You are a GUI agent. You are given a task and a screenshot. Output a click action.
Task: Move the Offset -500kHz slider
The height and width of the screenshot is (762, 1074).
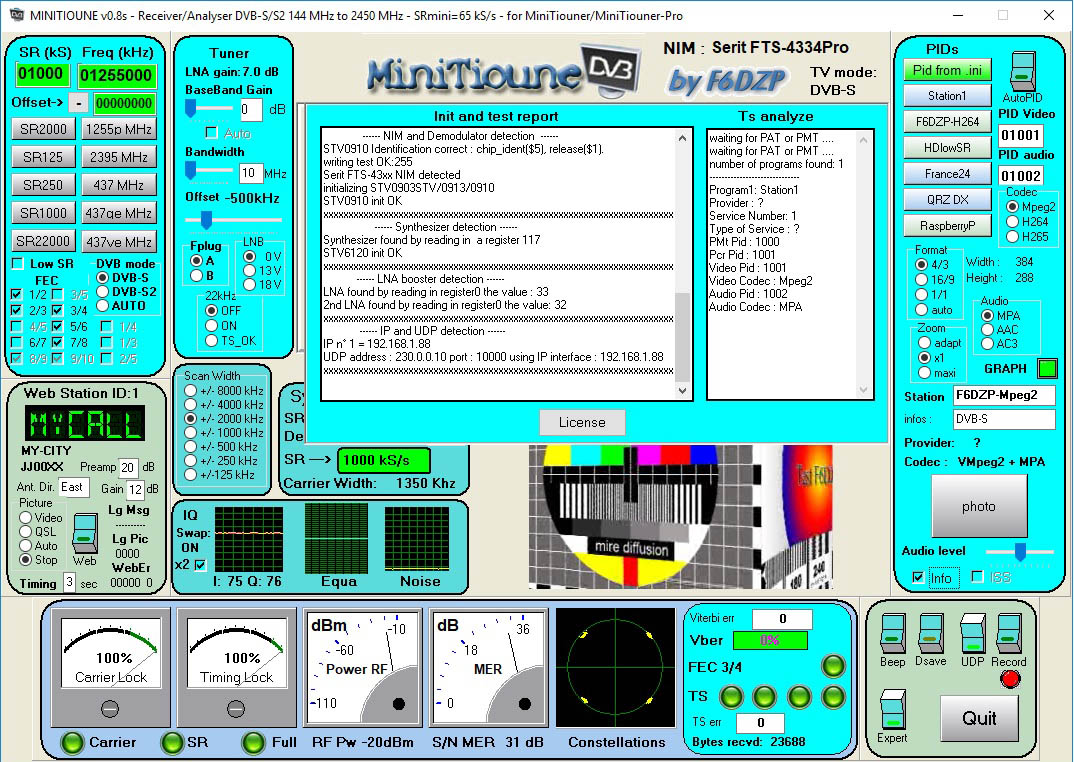coord(205,220)
